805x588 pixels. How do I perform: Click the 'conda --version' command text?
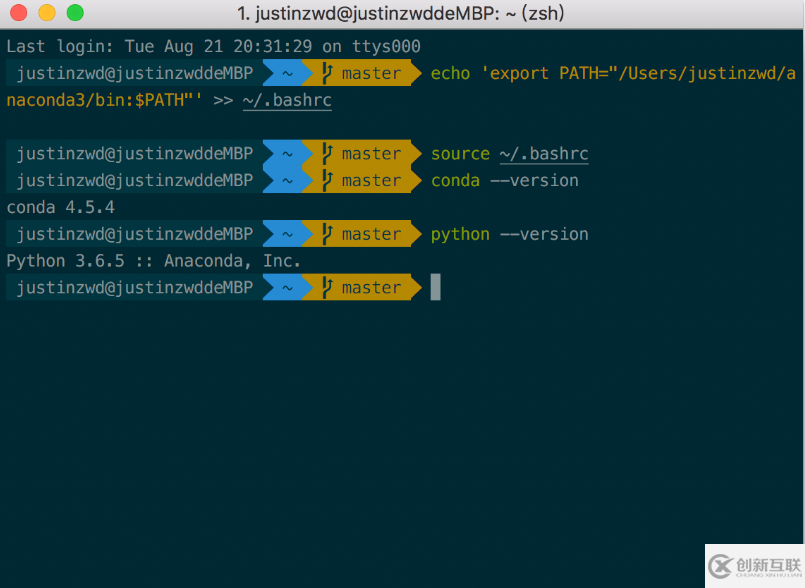pyautogui.click(x=504, y=181)
